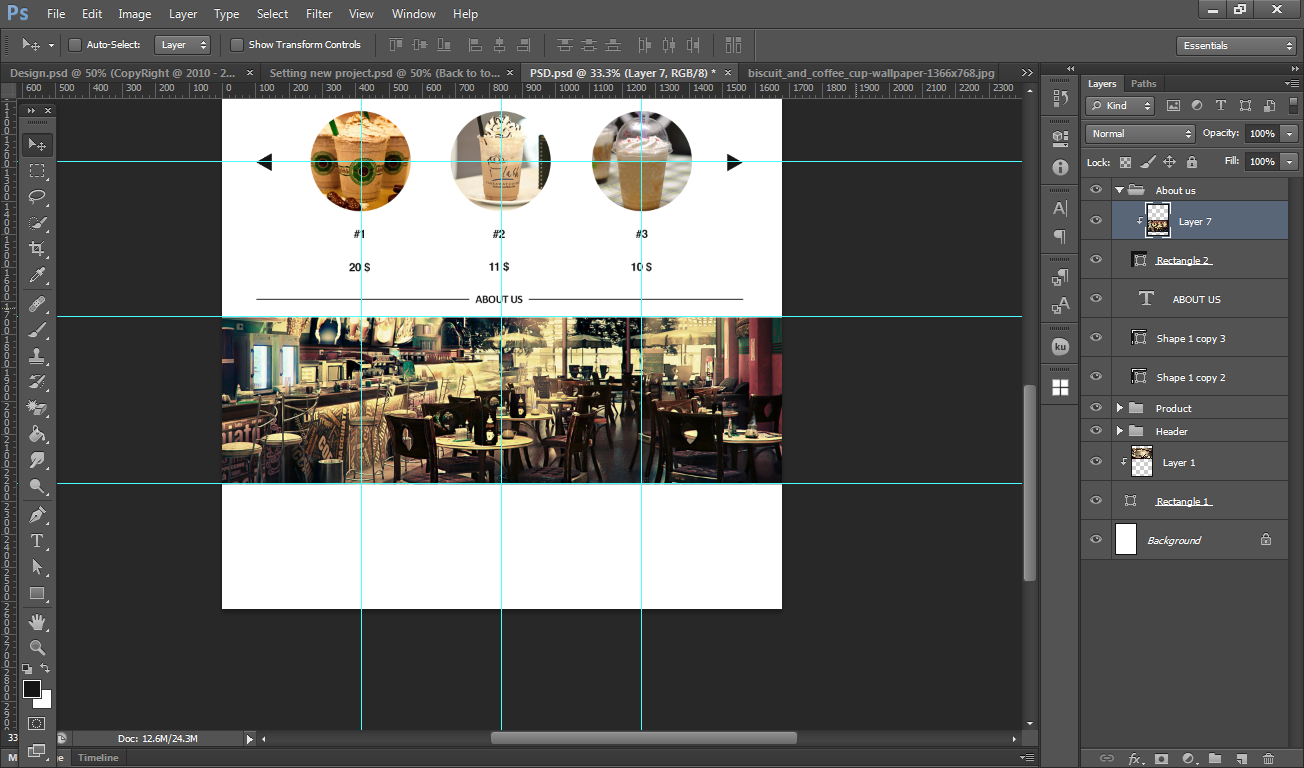Select the Horizontal Type tool

coord(37,541)
